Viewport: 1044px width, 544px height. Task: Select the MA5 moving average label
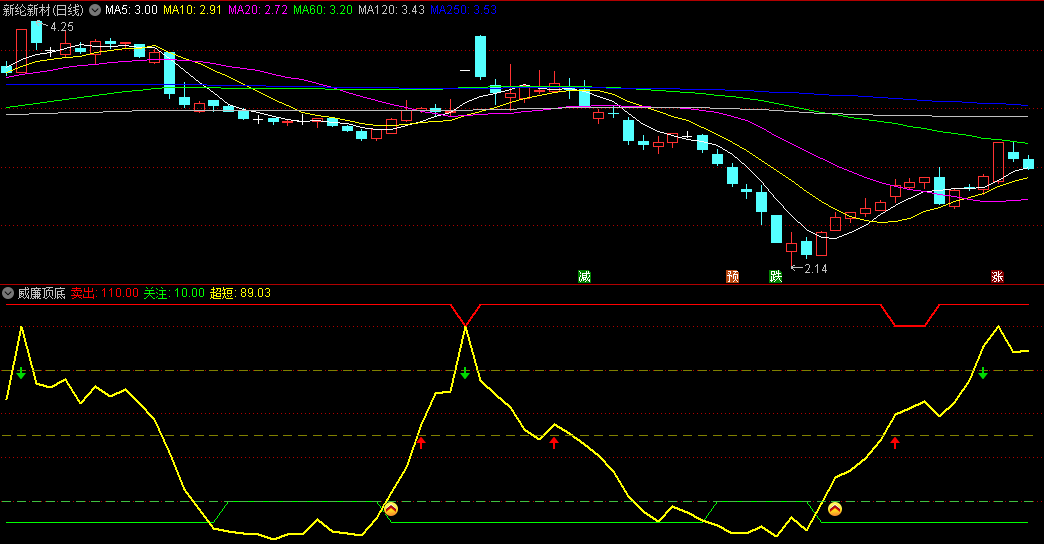pyautogui.click(x=131, y=9)
